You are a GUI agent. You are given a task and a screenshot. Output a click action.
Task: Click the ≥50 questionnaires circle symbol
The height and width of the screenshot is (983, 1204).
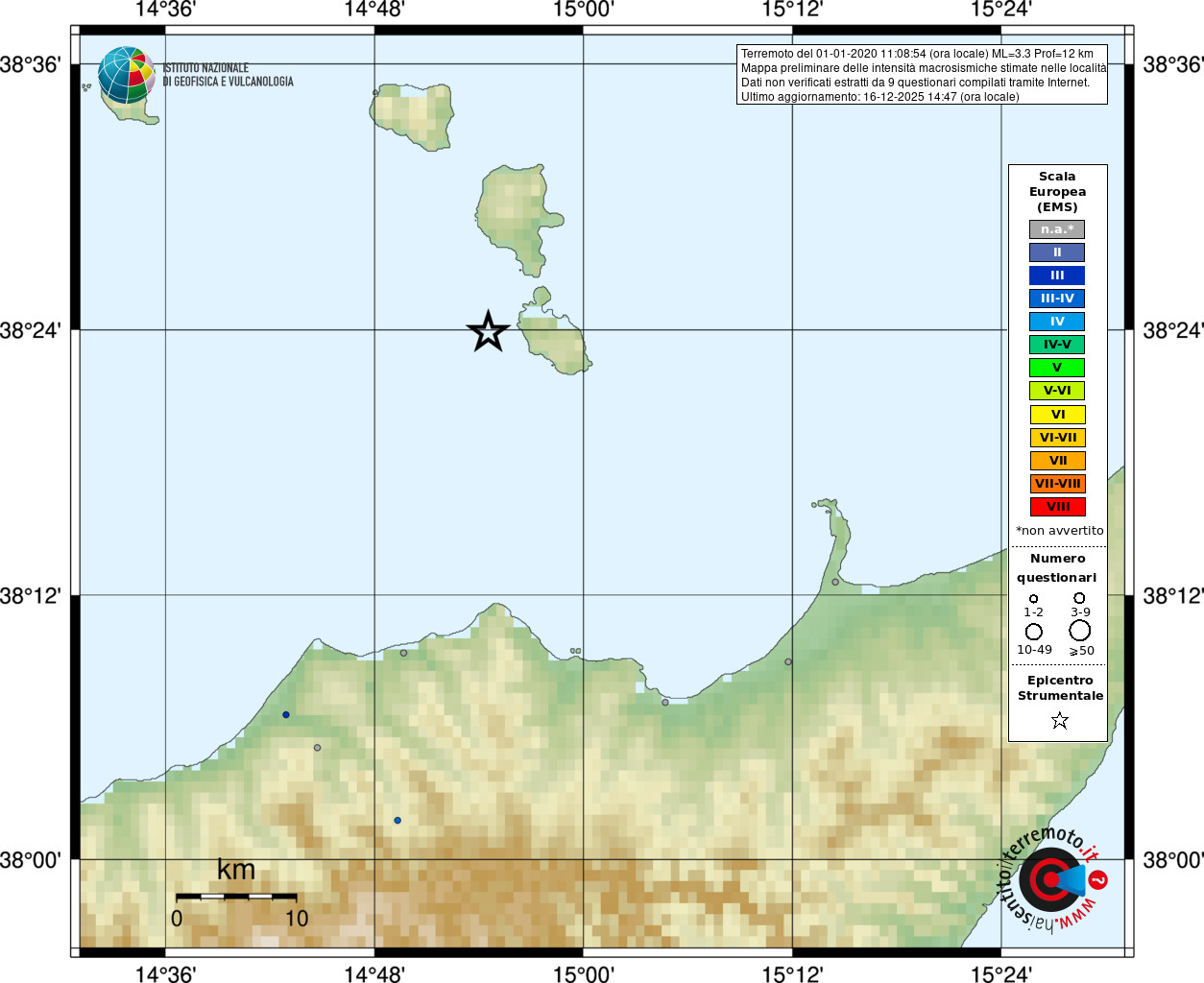coord(1080,631)
